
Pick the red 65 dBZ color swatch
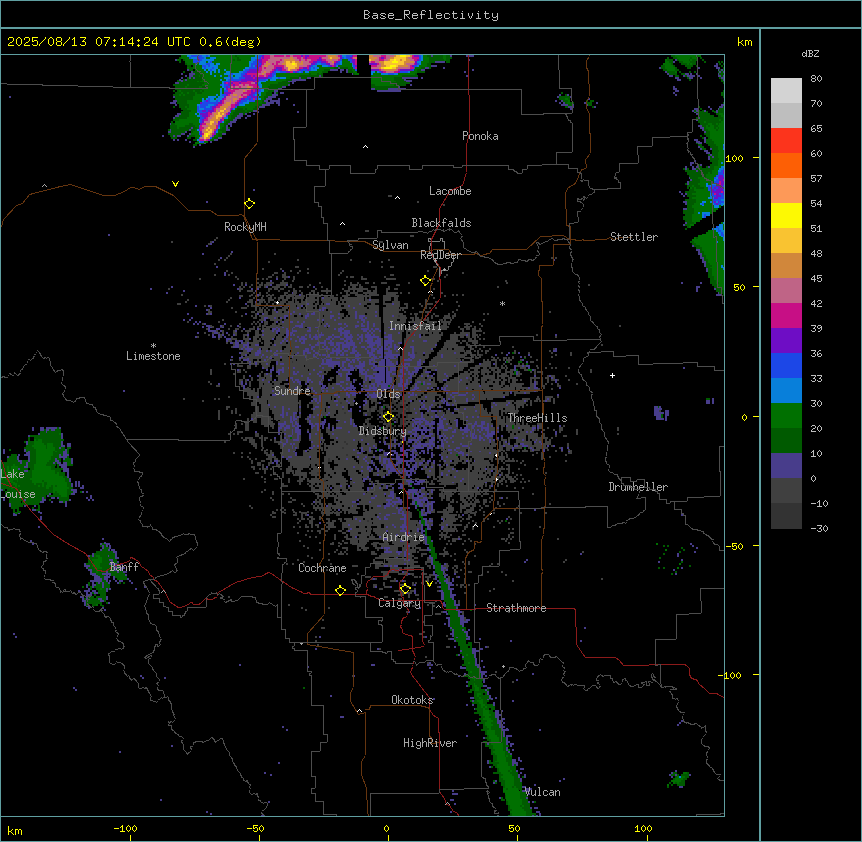(786, 141)
